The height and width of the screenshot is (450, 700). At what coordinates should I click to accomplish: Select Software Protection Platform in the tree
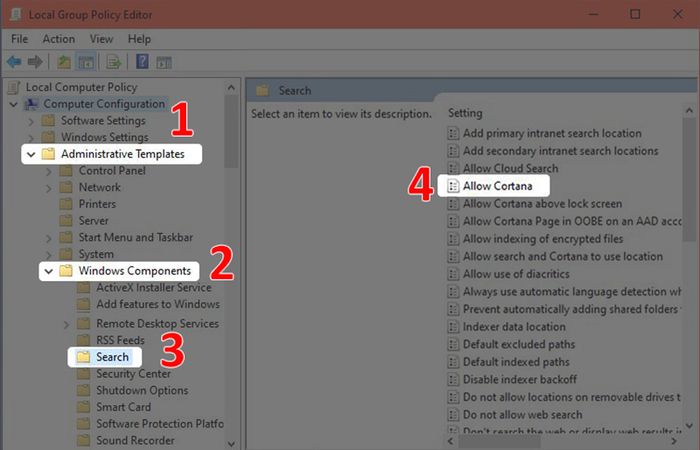[x=160, y=424]
